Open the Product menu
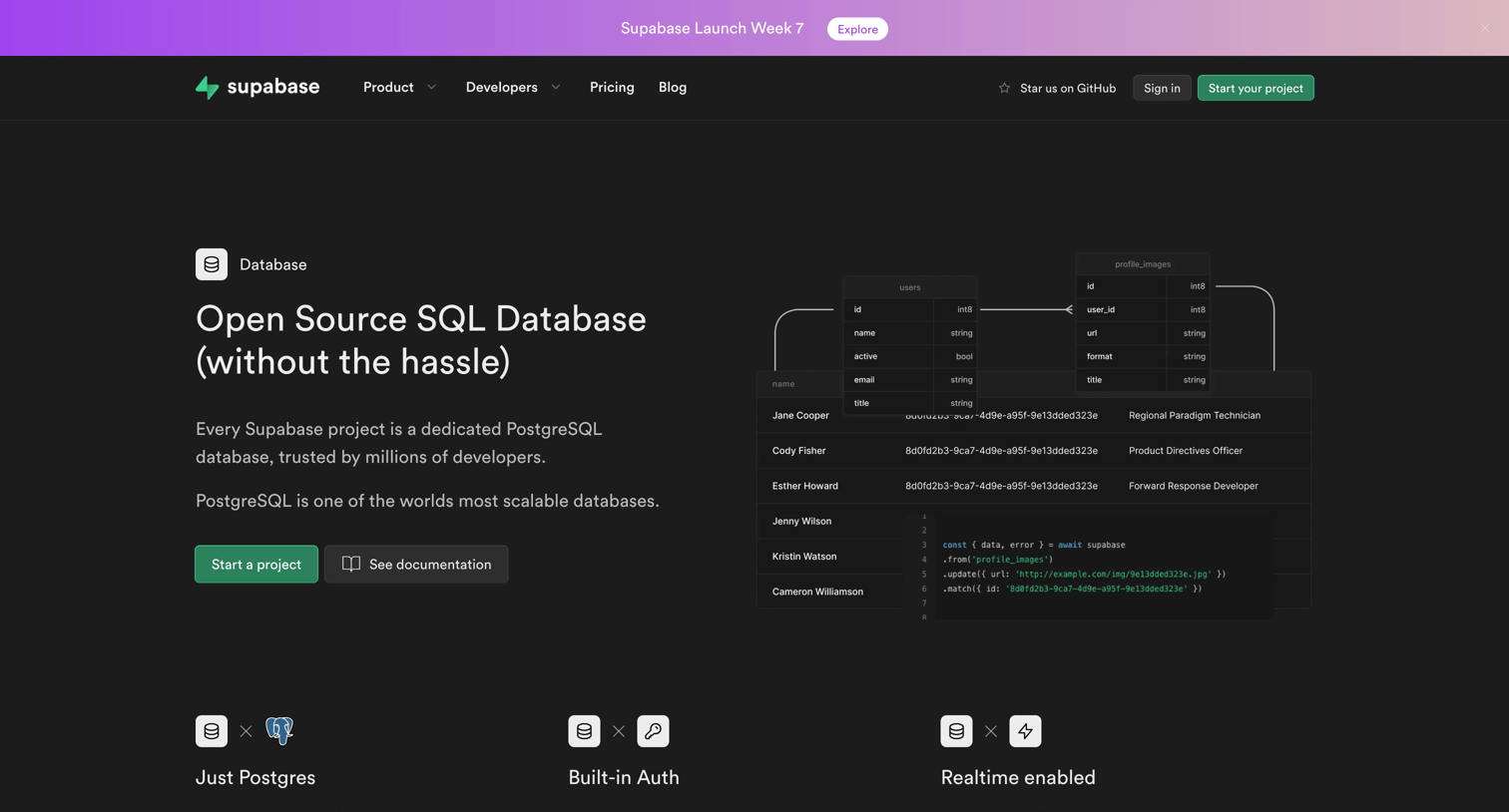This screenshot has width=1509, height=812. click(x=388, y=88)
